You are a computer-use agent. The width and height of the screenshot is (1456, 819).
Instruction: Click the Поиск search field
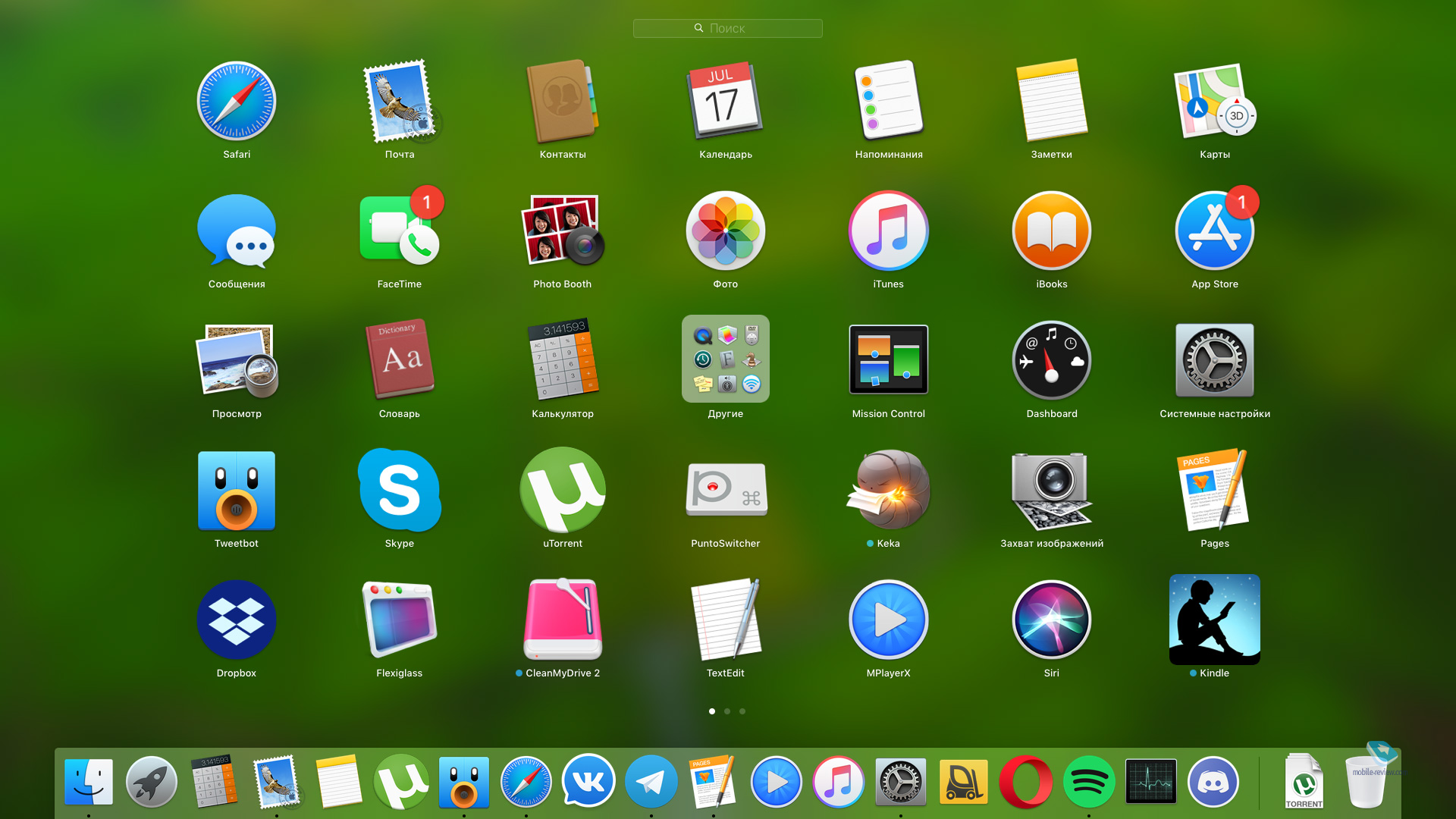coord(728,28)
